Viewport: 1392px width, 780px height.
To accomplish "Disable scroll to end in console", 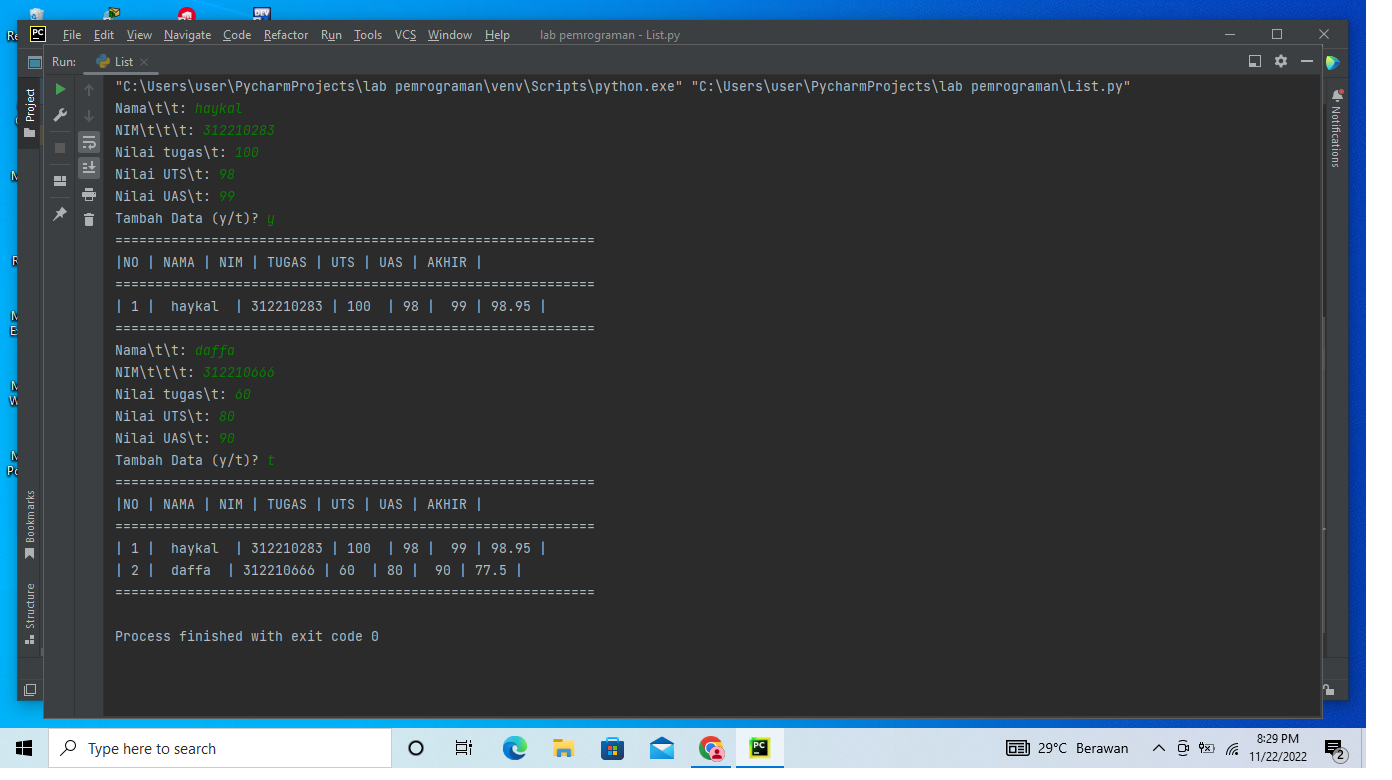I will click(89, 167).
